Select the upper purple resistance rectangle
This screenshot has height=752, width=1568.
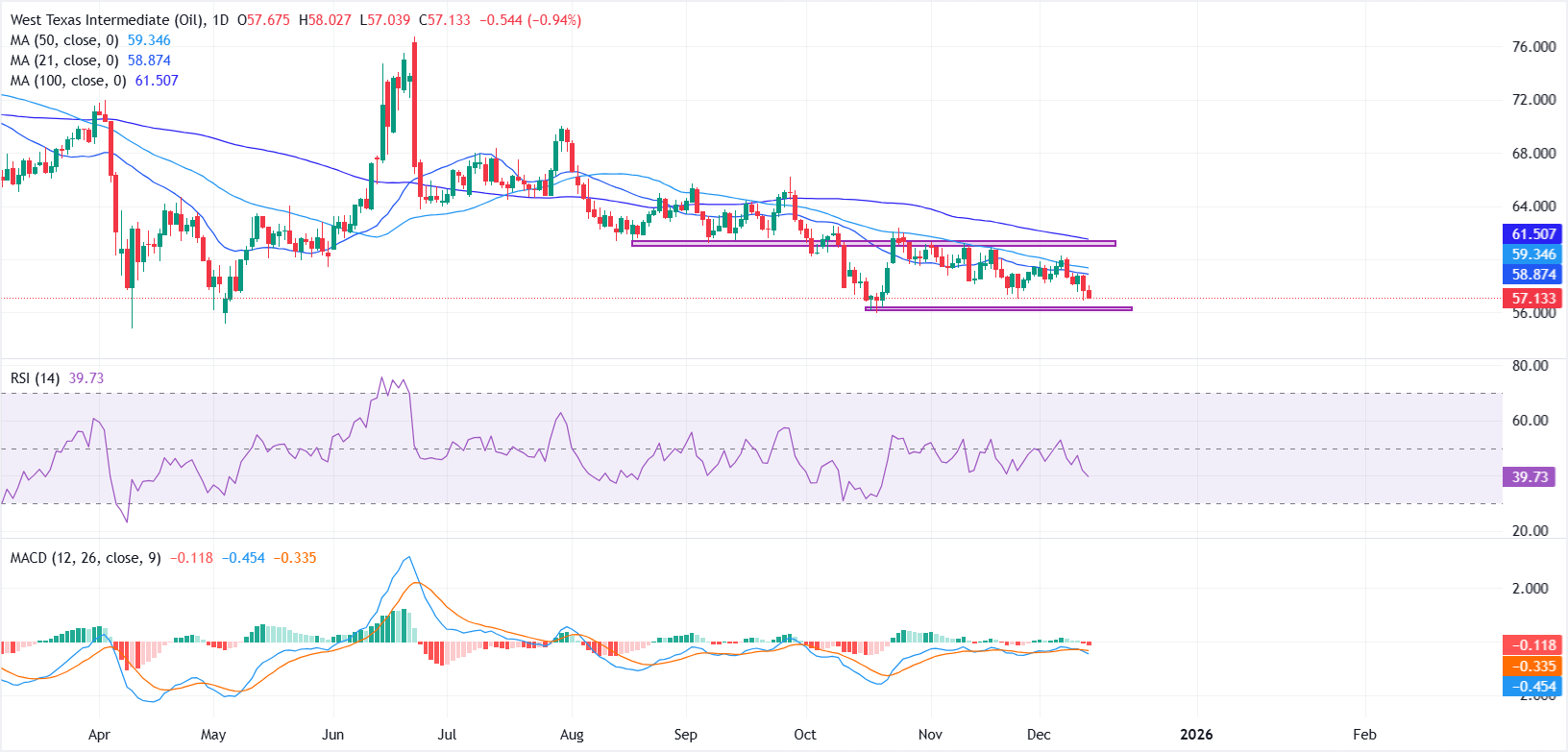click(x=872, y=244)
